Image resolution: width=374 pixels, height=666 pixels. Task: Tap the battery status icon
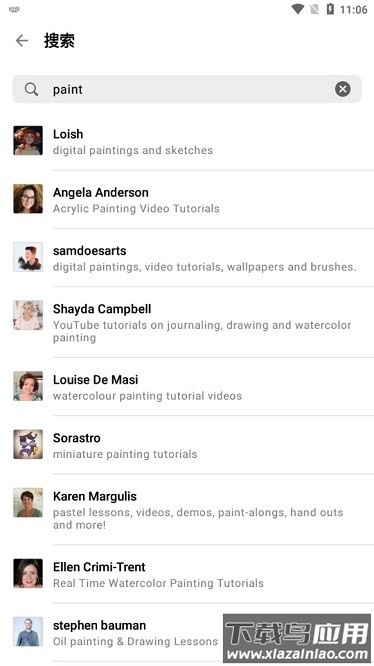pos(330,9)
